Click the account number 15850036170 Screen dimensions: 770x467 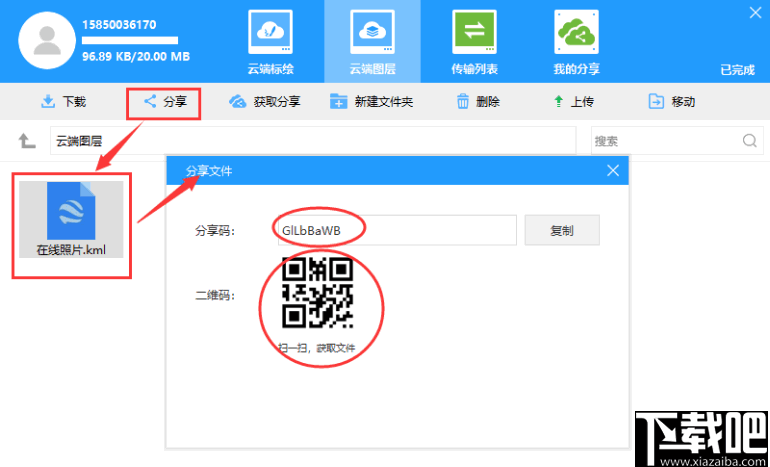[119, 25]
